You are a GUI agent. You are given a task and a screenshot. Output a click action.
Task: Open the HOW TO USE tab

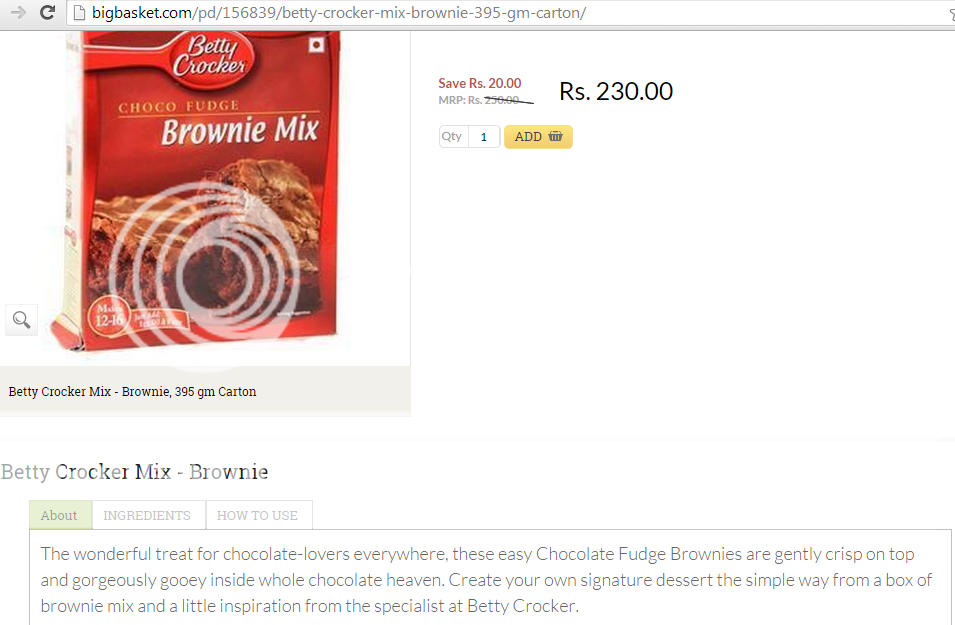coord(259,515)
